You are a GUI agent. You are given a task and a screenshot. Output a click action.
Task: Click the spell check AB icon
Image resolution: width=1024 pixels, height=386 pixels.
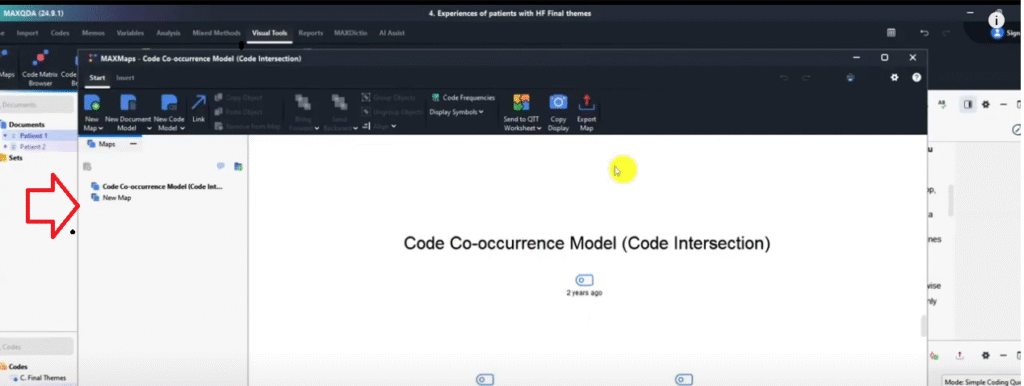(942, 104)
